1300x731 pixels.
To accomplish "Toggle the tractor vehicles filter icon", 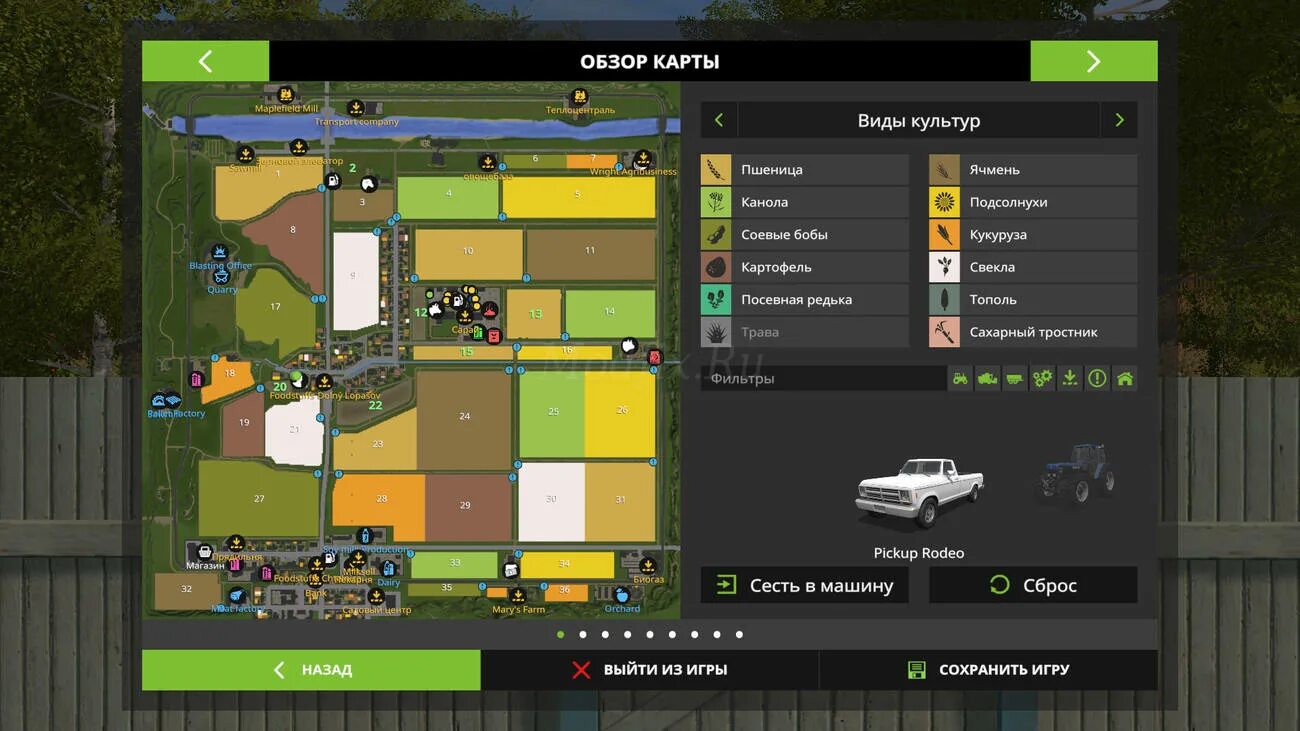I will (x=960, y=378).
